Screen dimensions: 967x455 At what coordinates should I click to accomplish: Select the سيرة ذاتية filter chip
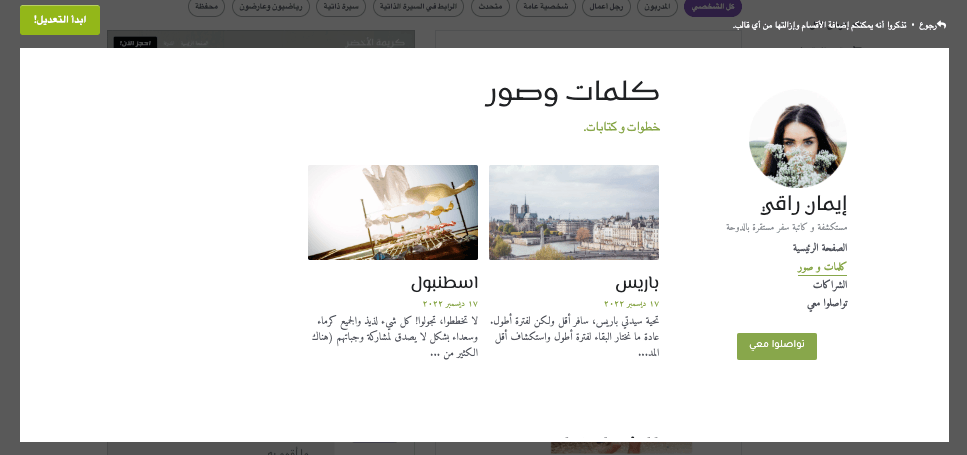pos(340,7)
